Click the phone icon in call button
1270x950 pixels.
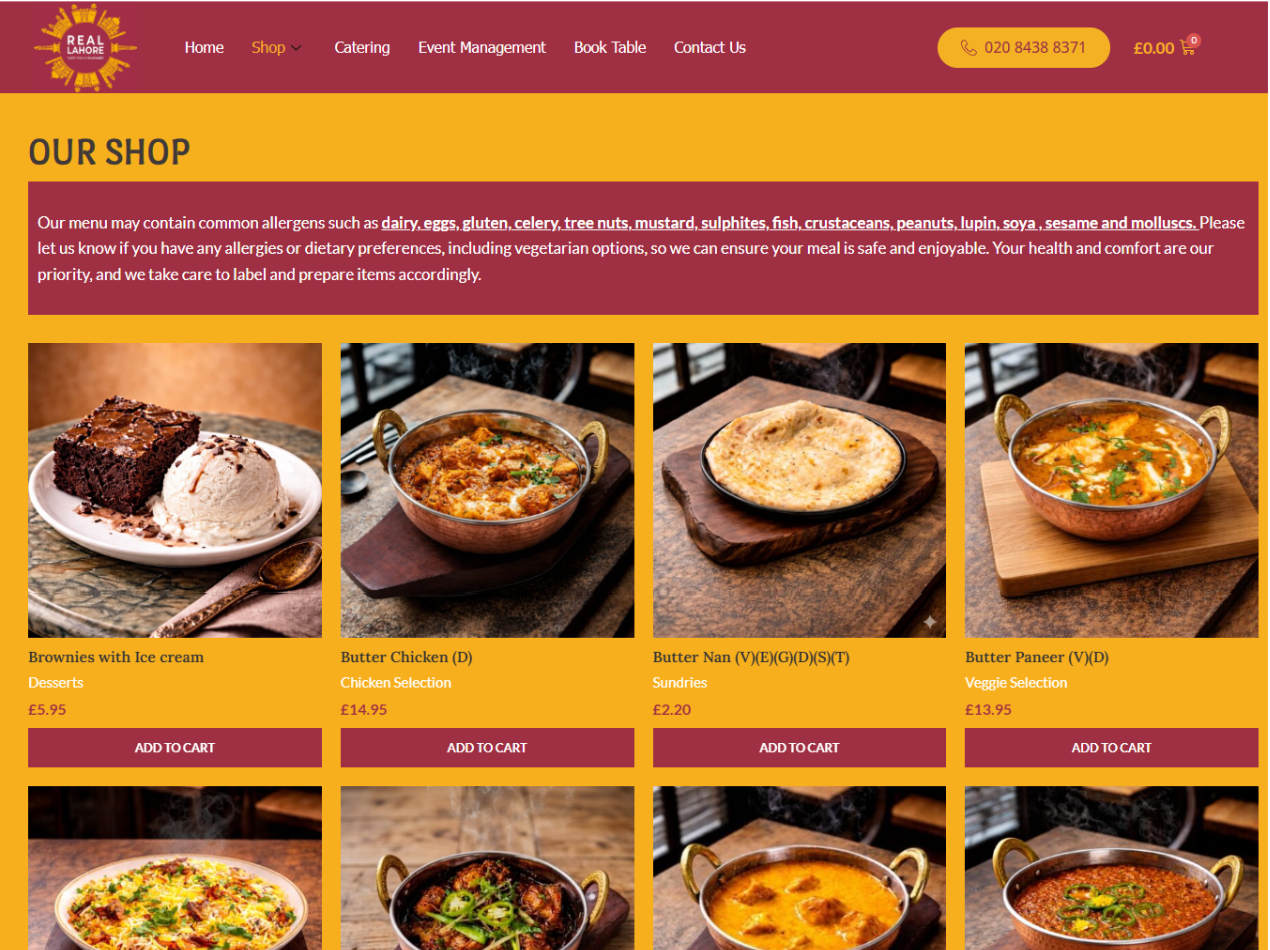click(x=968, y=47)
